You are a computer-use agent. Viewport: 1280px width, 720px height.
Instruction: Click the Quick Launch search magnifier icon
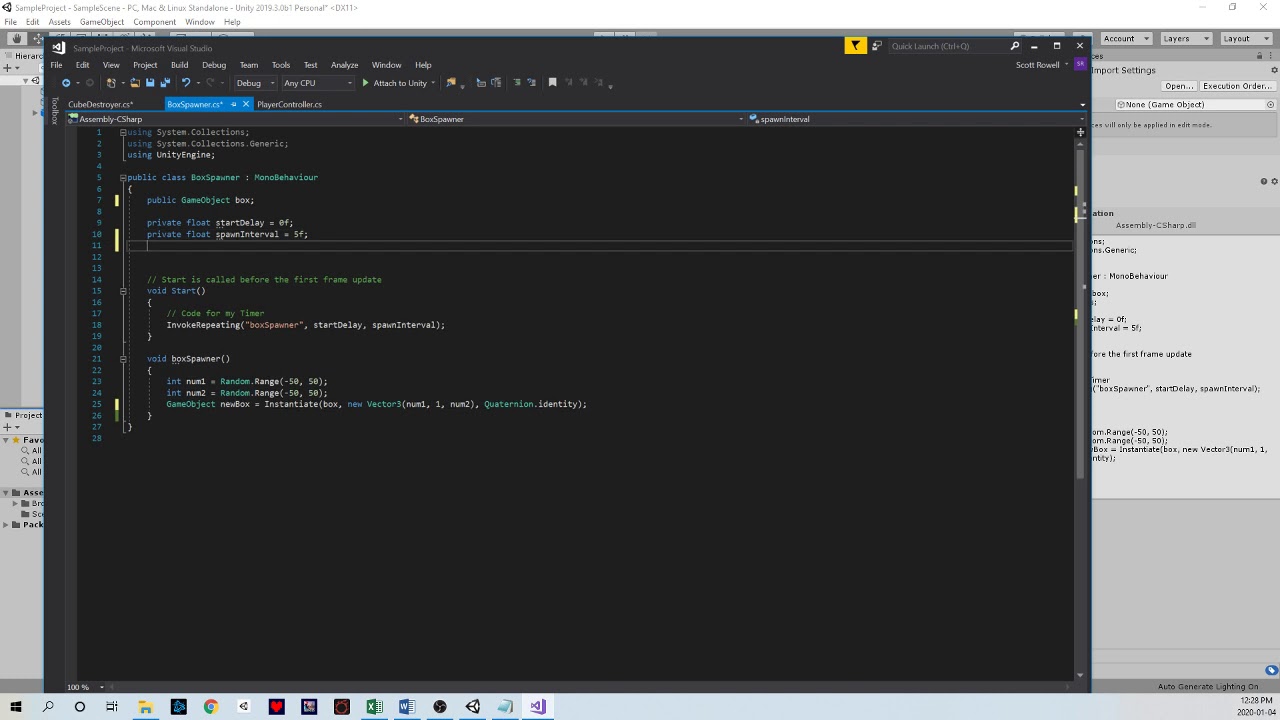1014,46
